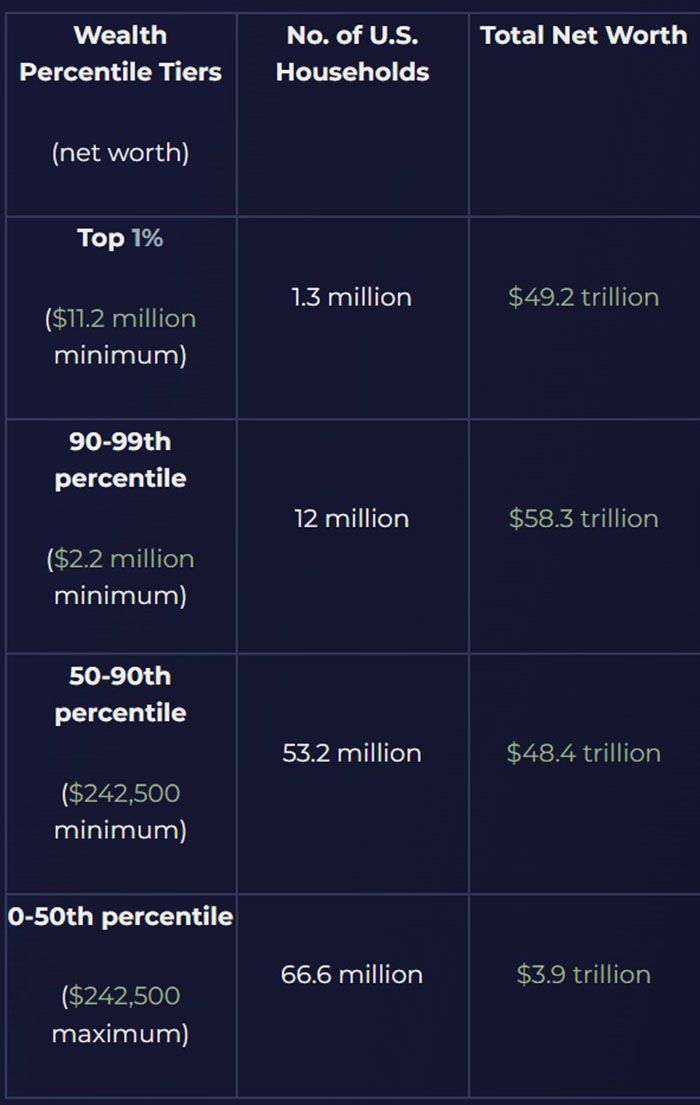Select the "No. of U.S. Households" header
Screen dimensions: 700x1105
pyautogui.click(x=352, y=54)
